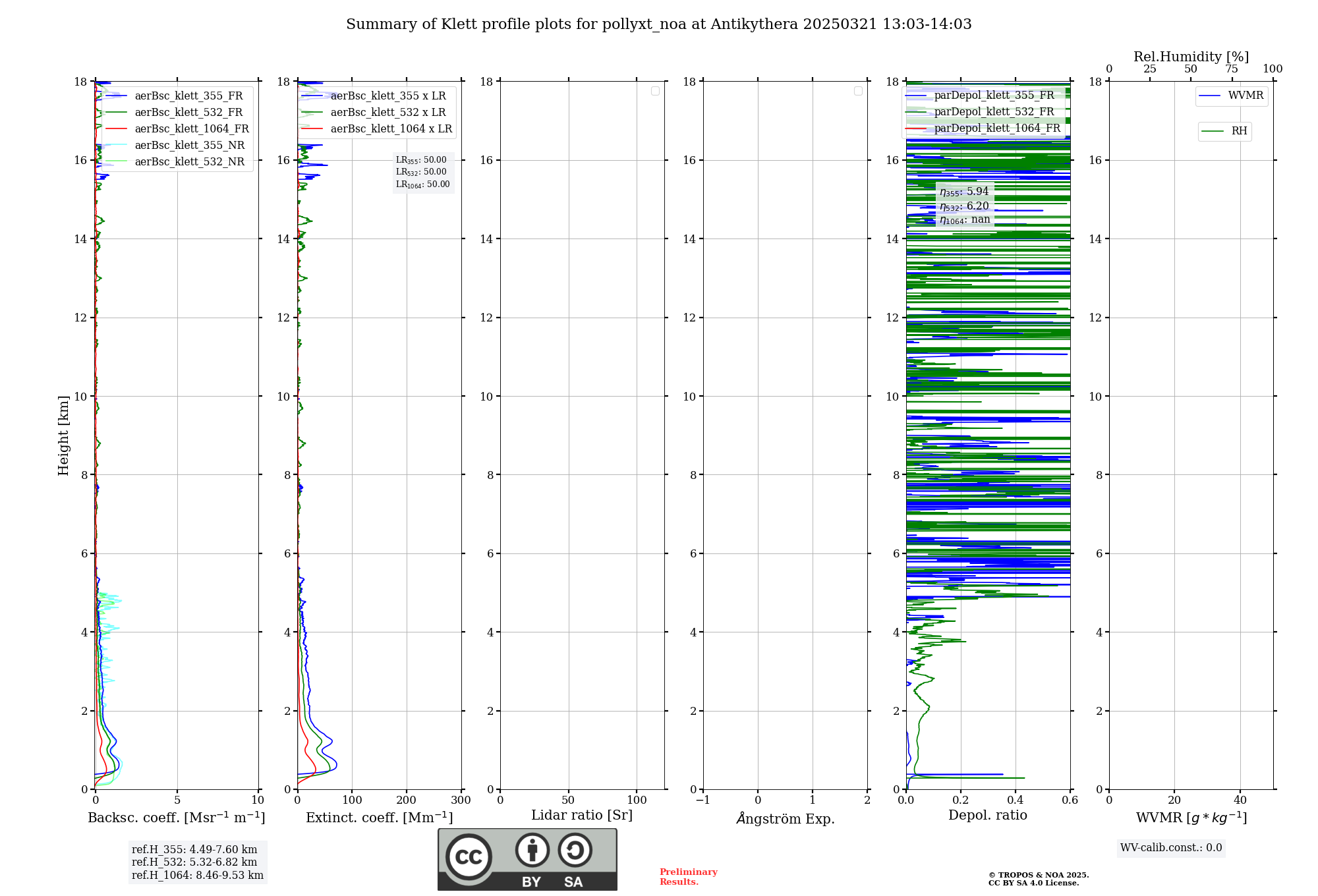Click the Ångström Exp. axis label
This screenshot has width=1318, height=896.
click(786, 818)
